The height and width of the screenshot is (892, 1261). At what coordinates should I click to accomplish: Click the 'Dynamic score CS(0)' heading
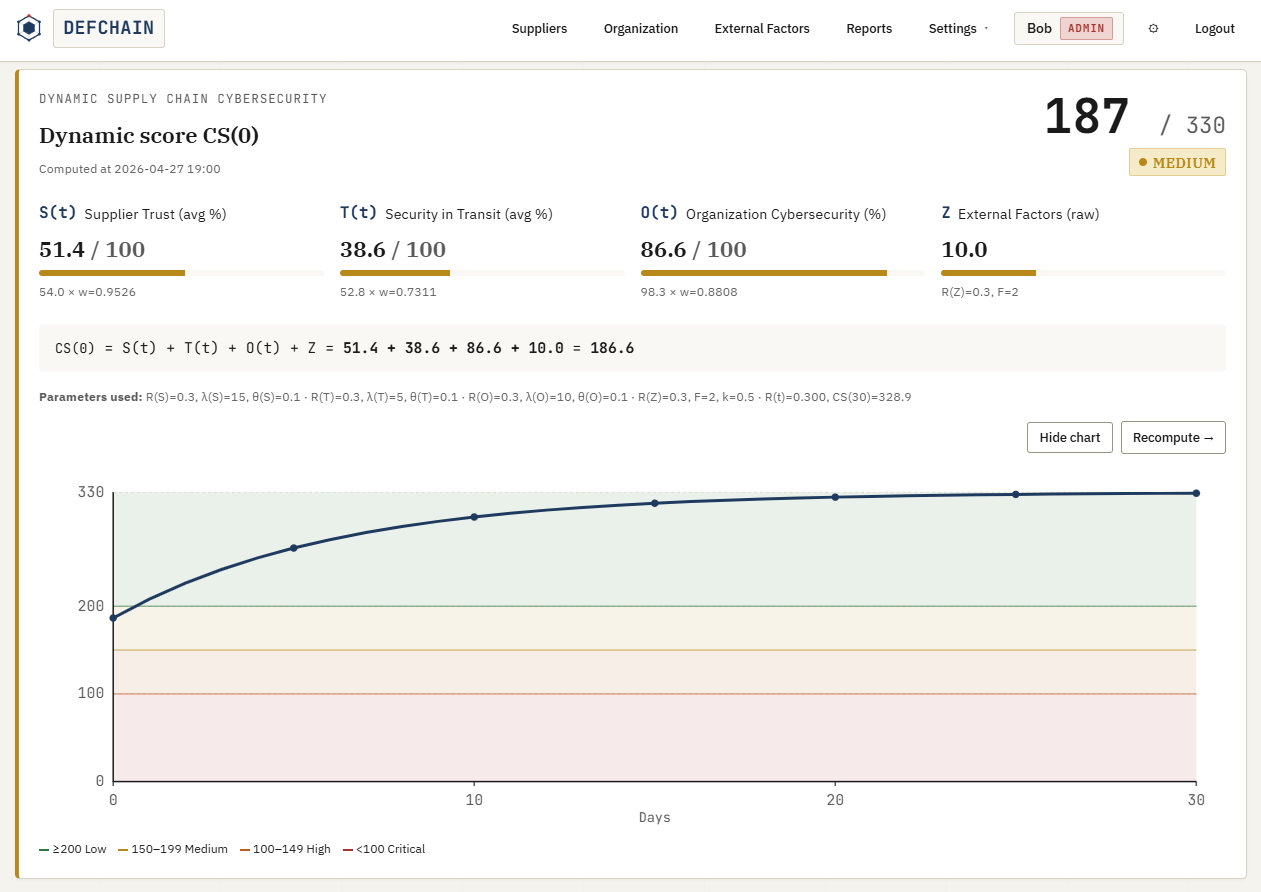tap(149, 136)
